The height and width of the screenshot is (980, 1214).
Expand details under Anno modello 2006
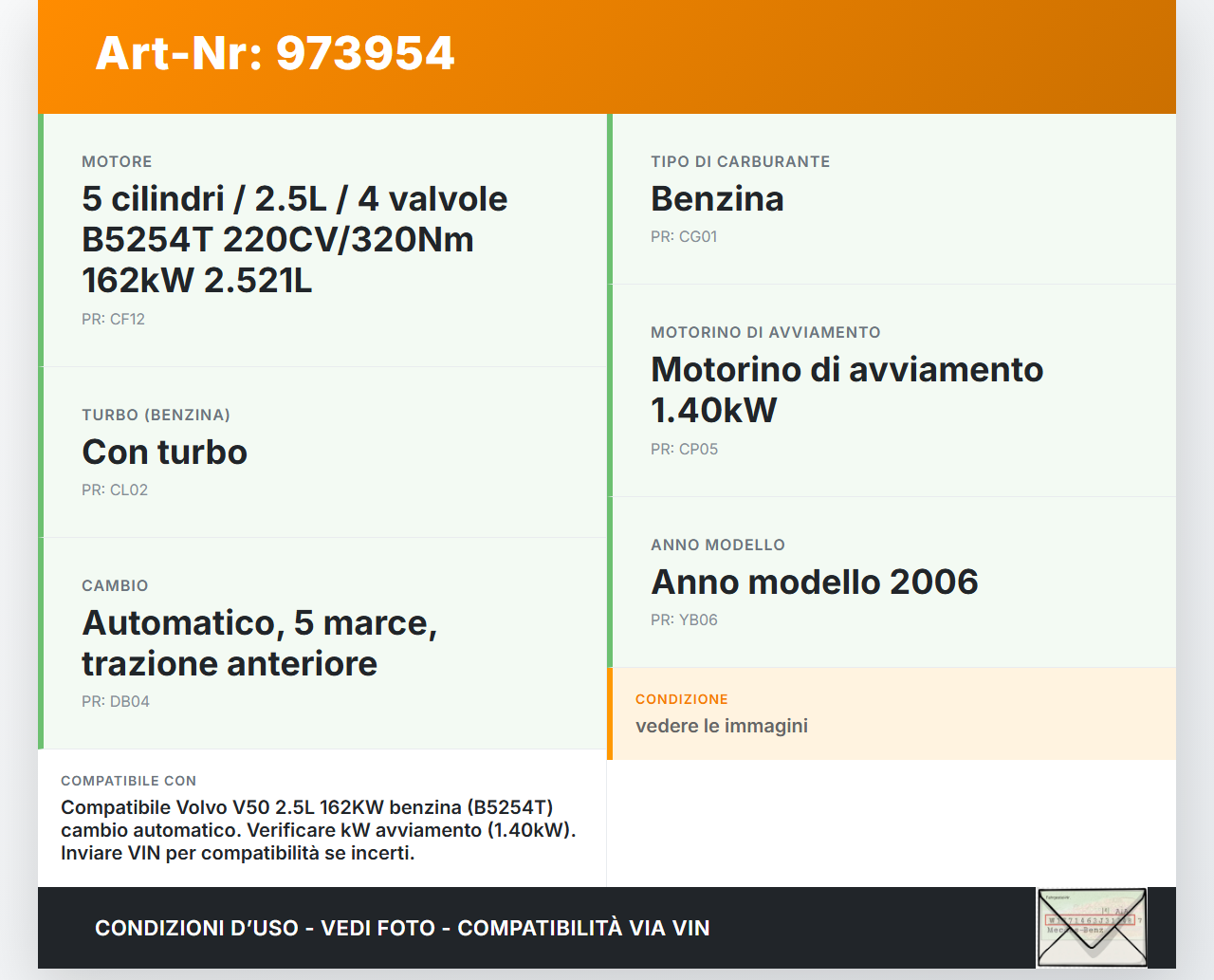[814, 582]
